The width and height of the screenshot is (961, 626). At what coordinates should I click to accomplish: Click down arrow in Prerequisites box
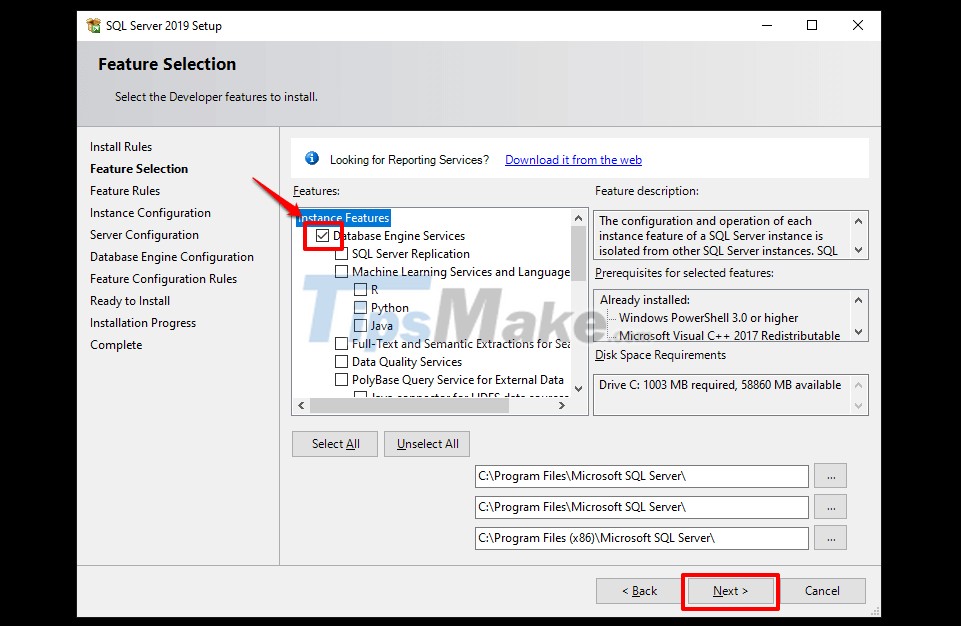pos(858,332)
